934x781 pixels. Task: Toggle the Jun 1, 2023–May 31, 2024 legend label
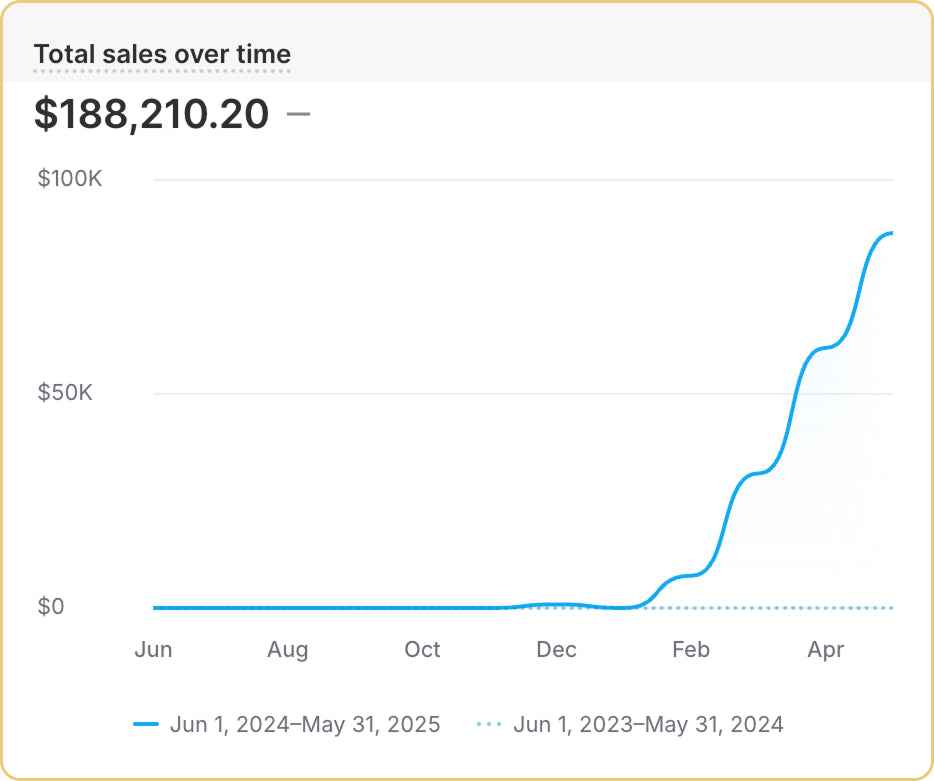pos(648,724)
